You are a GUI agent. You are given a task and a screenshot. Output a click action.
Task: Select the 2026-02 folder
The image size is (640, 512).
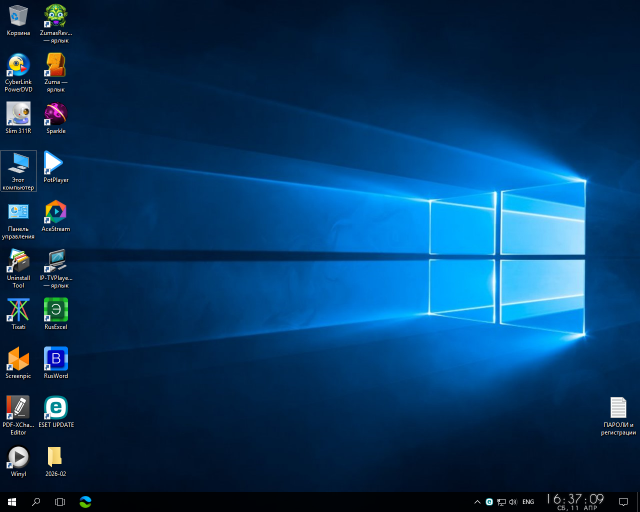click(x=56, y=461)
